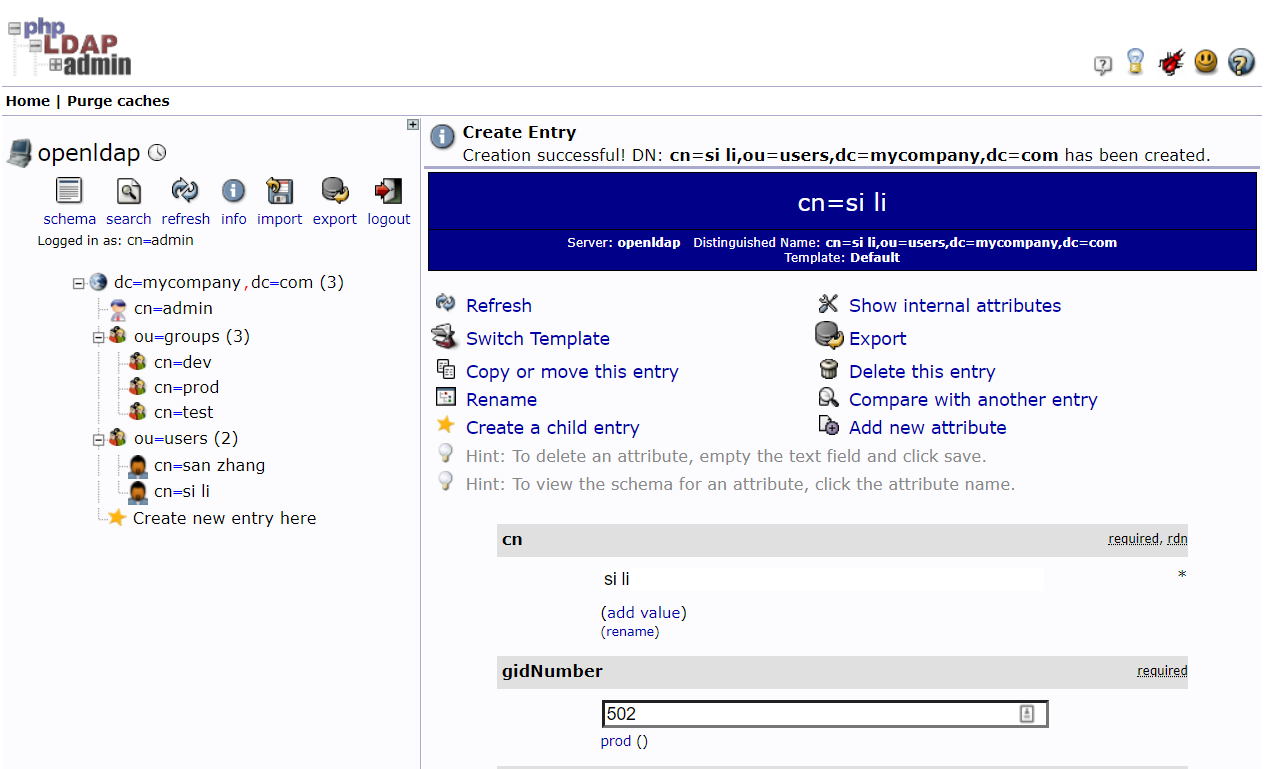Click the light bulb feature request icon

tap(1135, 62)
